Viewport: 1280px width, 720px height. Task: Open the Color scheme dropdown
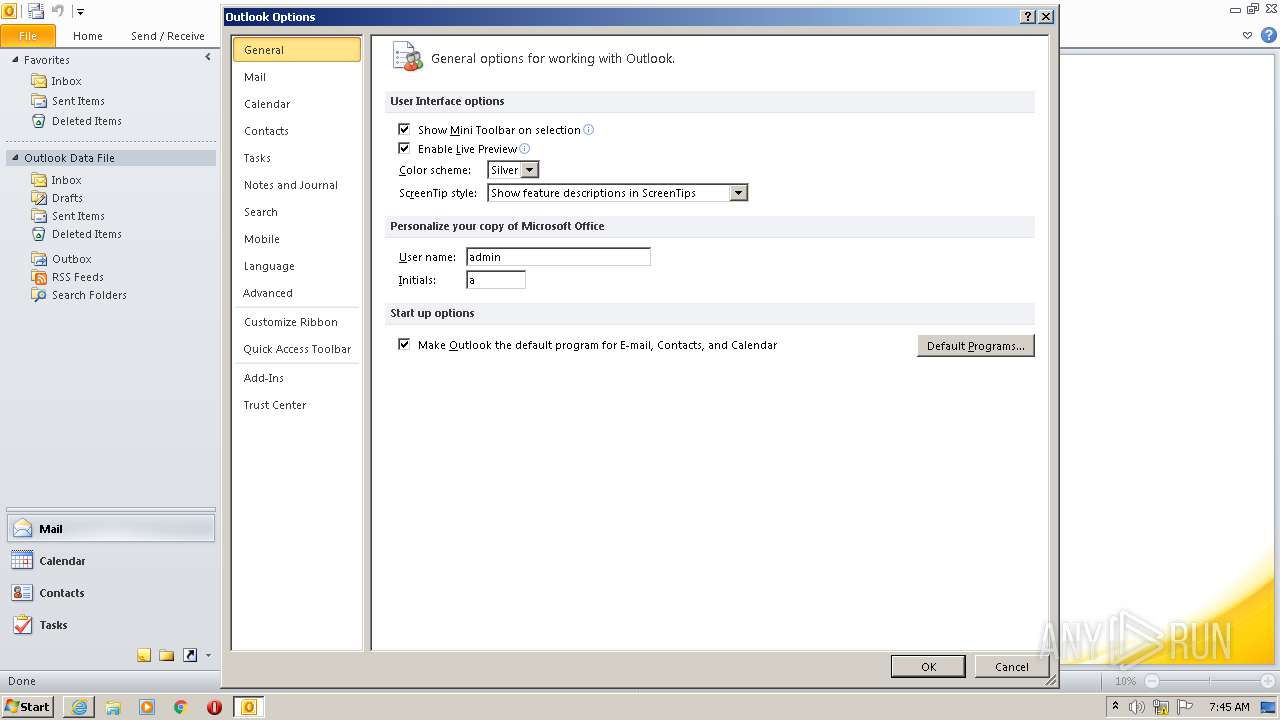coord(531,170)
